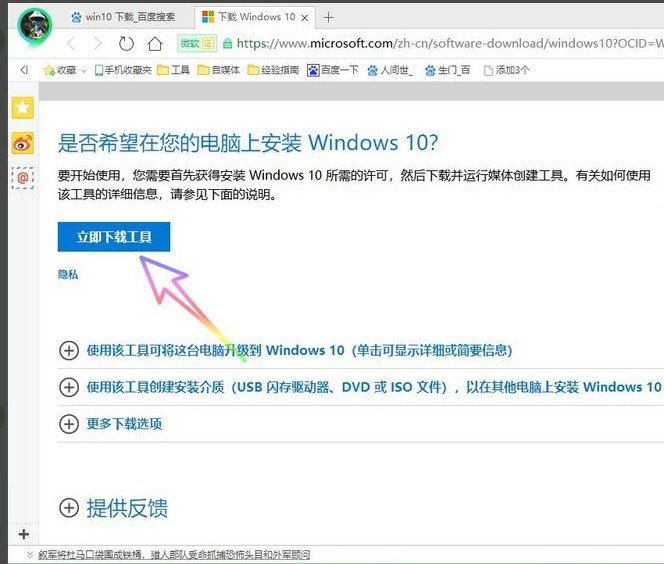This screenshot has height=564, width=664.
Task: Open the @ mail sidebar icon
Action: [22, 178]
